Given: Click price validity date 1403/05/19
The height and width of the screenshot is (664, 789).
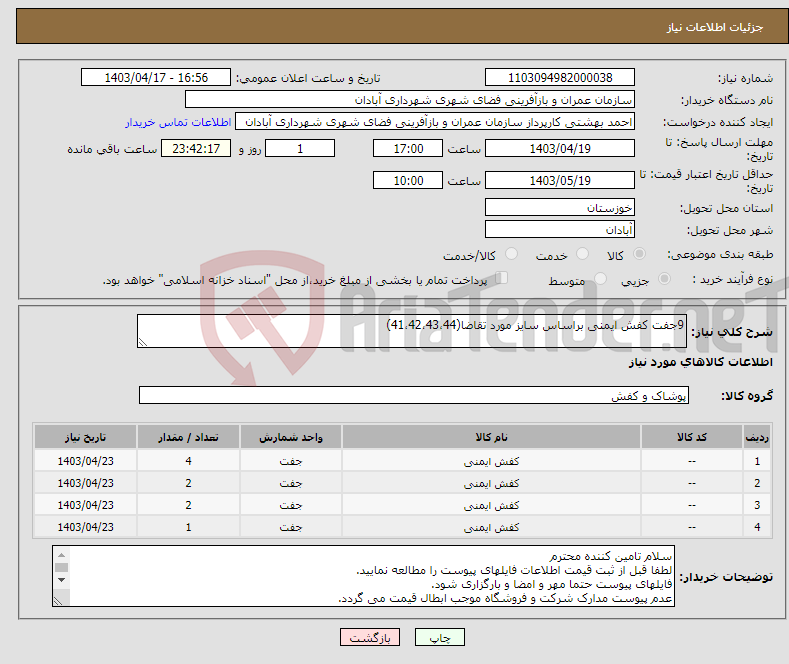Looking at the screenshot, I should 560,180.
